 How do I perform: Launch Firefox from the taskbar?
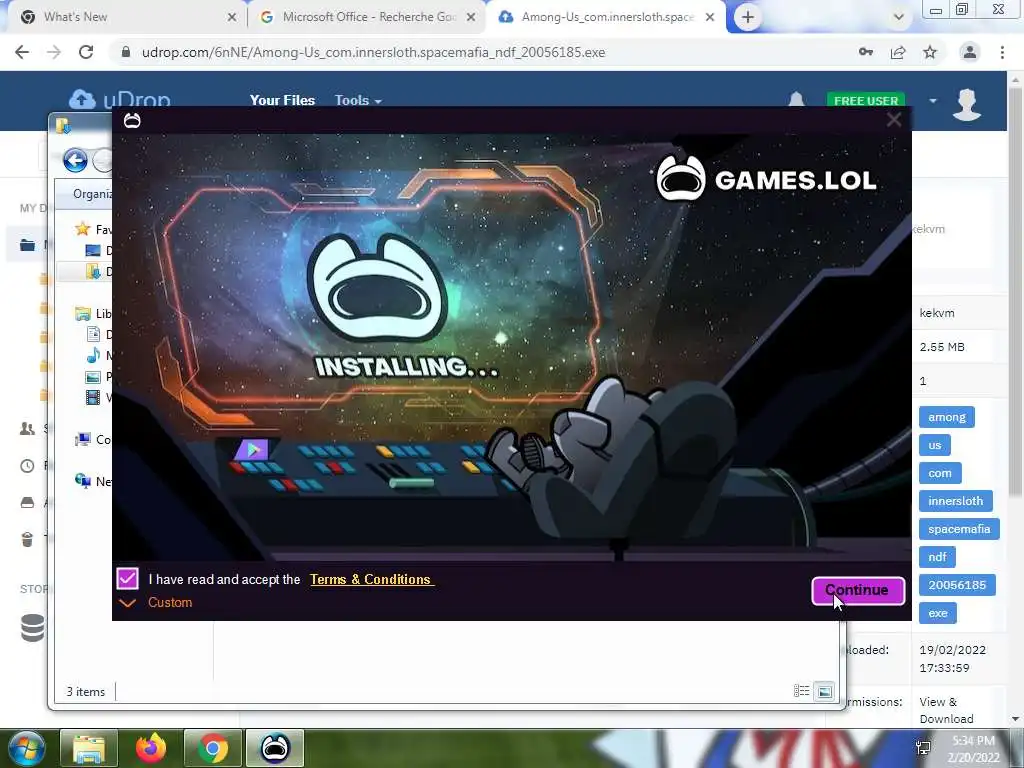(151, 748)
